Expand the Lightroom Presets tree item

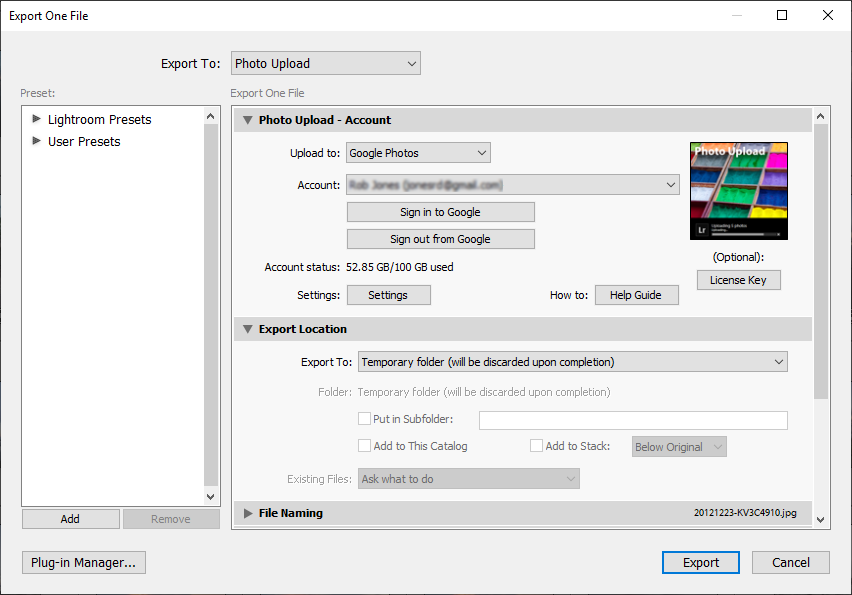37,119
